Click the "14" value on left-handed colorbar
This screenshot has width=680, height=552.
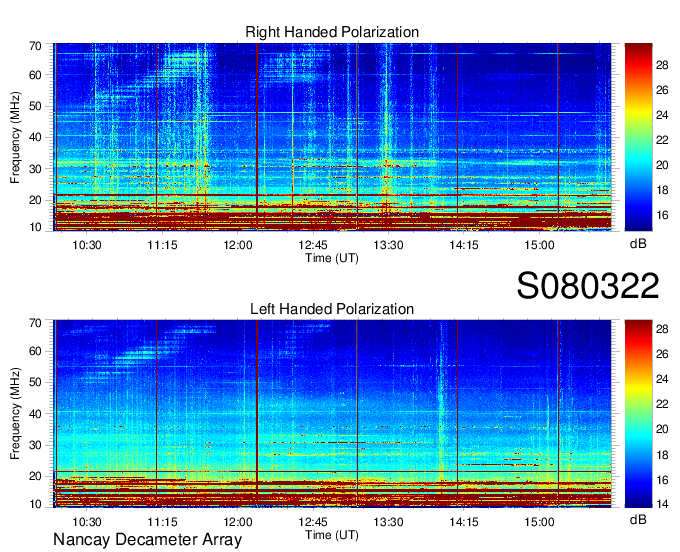click(662, 505)
